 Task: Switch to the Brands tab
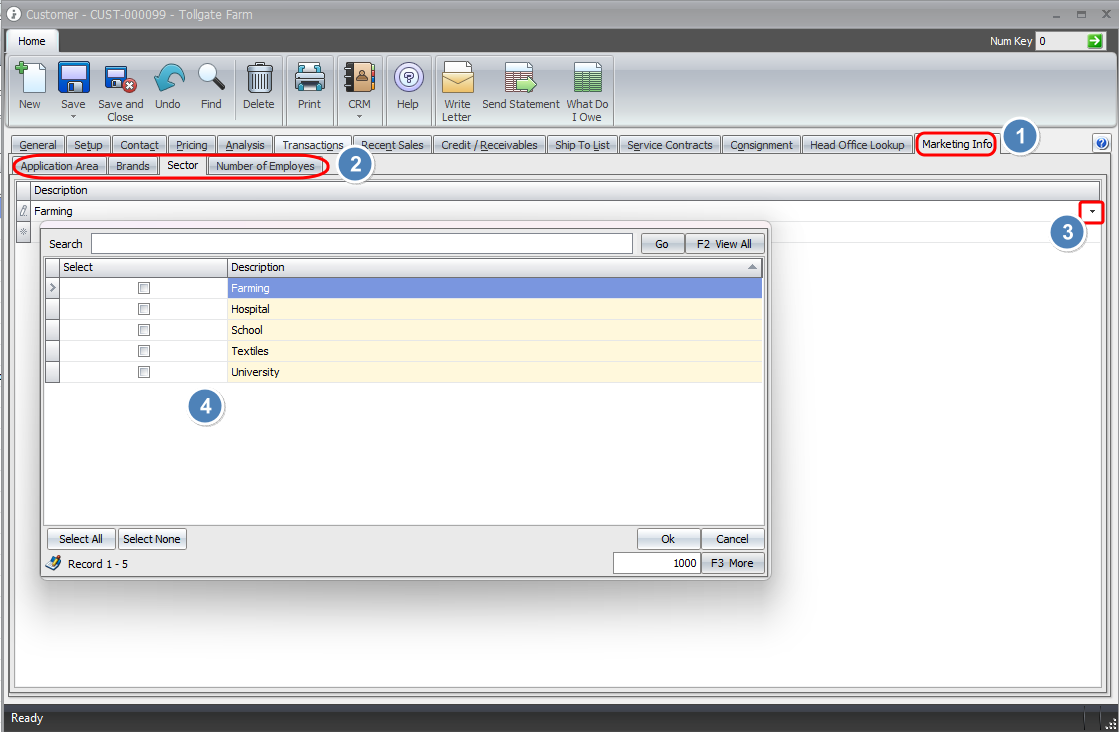[x=133, y=166]
